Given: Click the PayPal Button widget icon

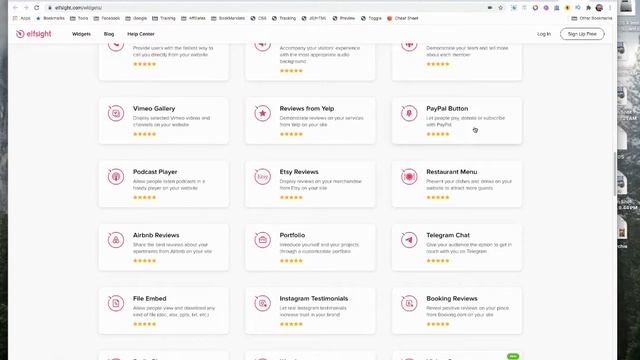Looking at the screenshot, I should 409,113.
